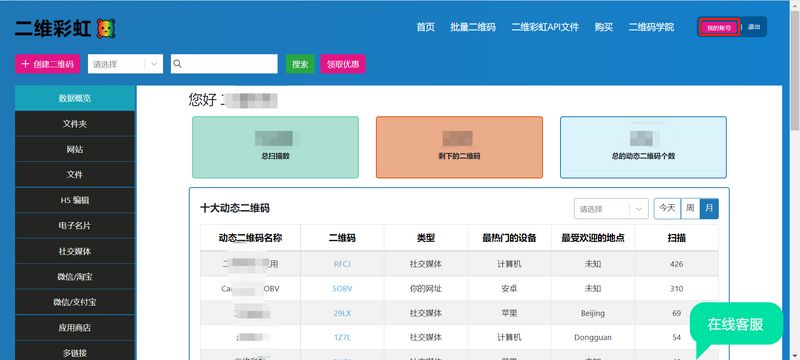800x360 pixels.
Task: Click the 你的网址 type cell
Action: (x=426, y=289)
